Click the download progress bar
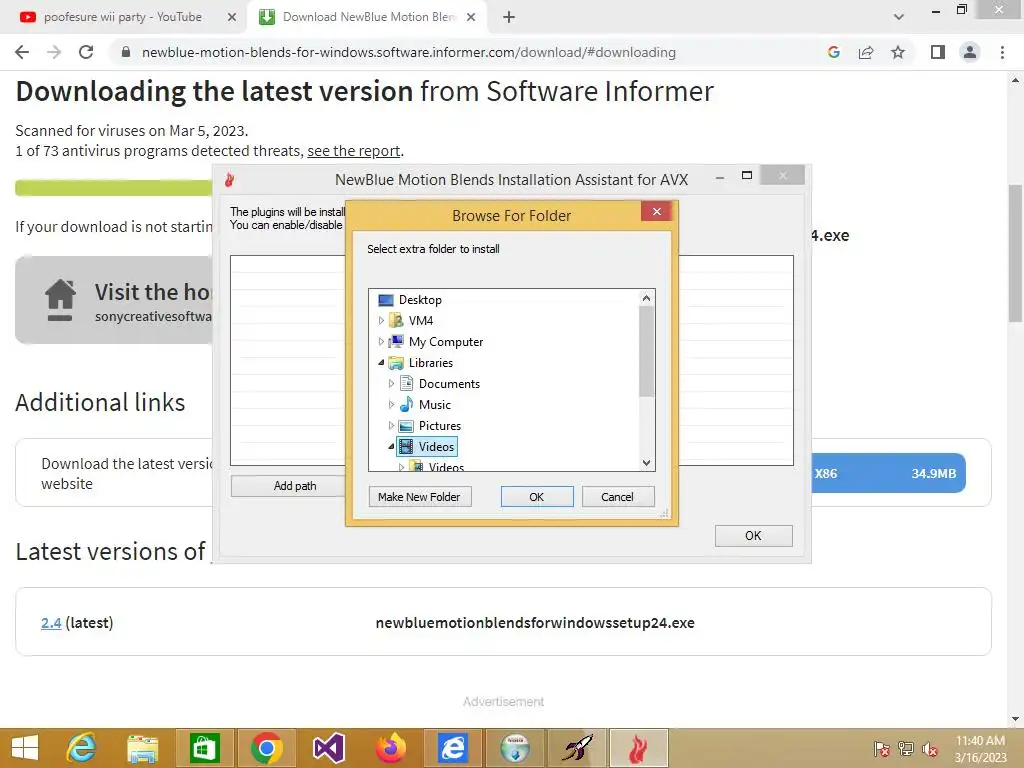The height and width of the screenshot is (768, 1024). 114,188
